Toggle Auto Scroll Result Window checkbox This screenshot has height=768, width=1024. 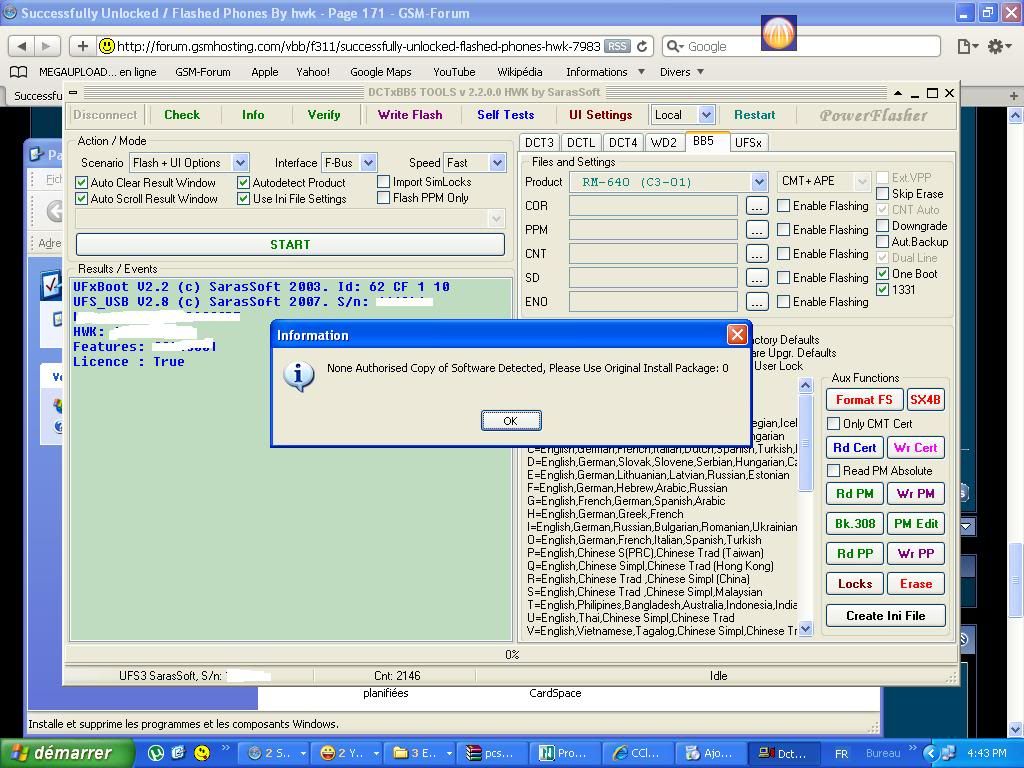point(82,199)
